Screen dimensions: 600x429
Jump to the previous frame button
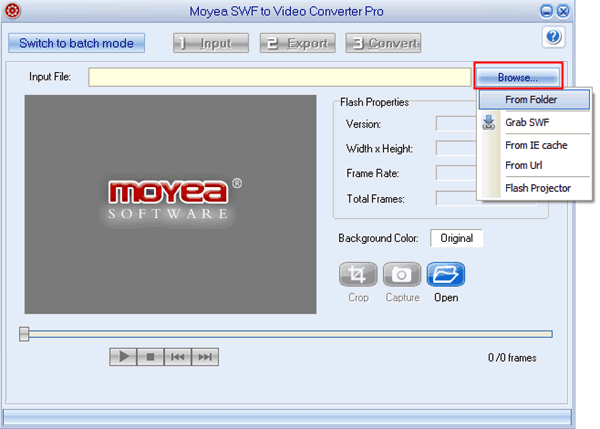tap(178, 357)
